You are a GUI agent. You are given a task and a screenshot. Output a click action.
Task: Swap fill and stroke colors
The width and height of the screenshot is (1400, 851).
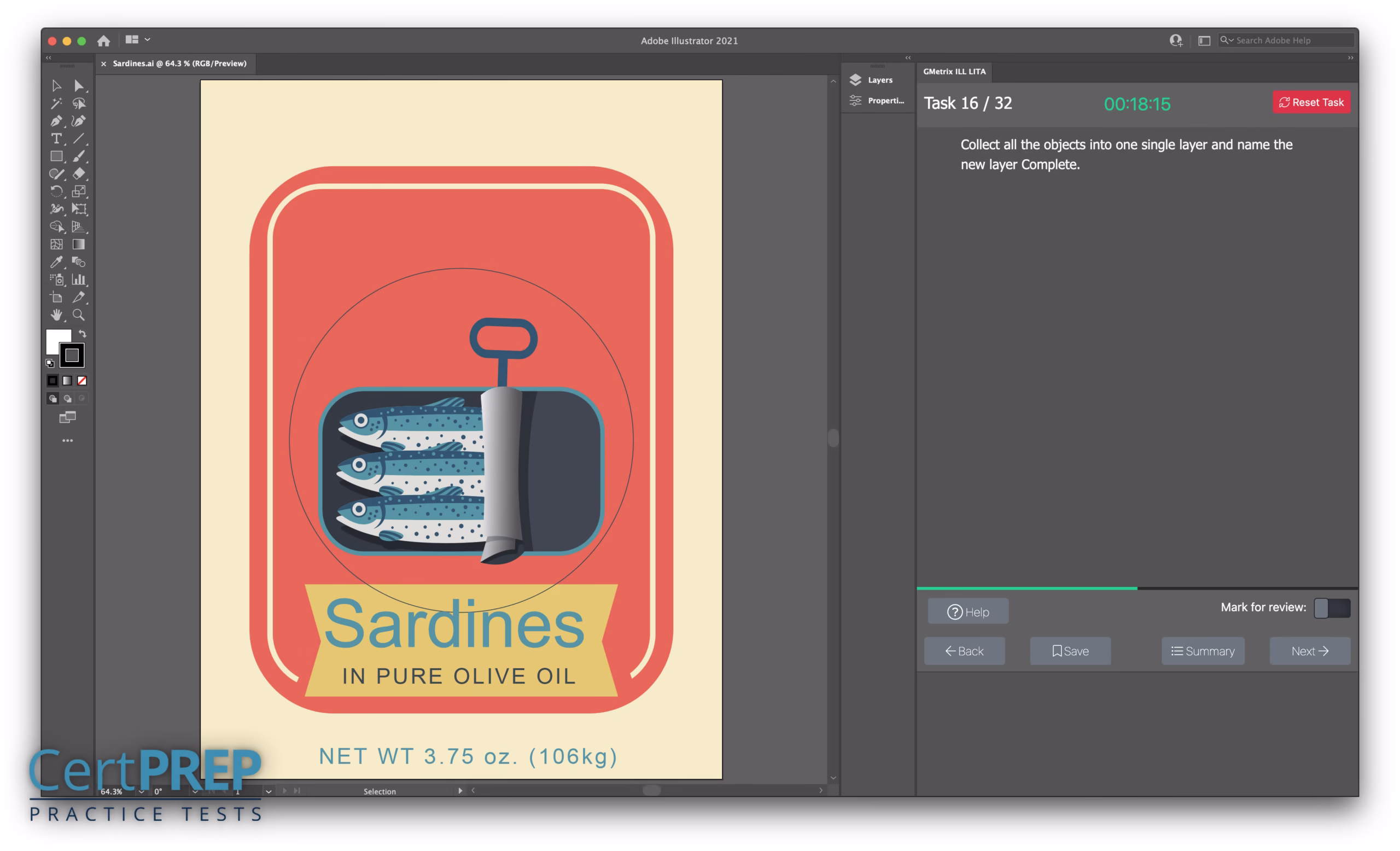[x=83, y=334]
